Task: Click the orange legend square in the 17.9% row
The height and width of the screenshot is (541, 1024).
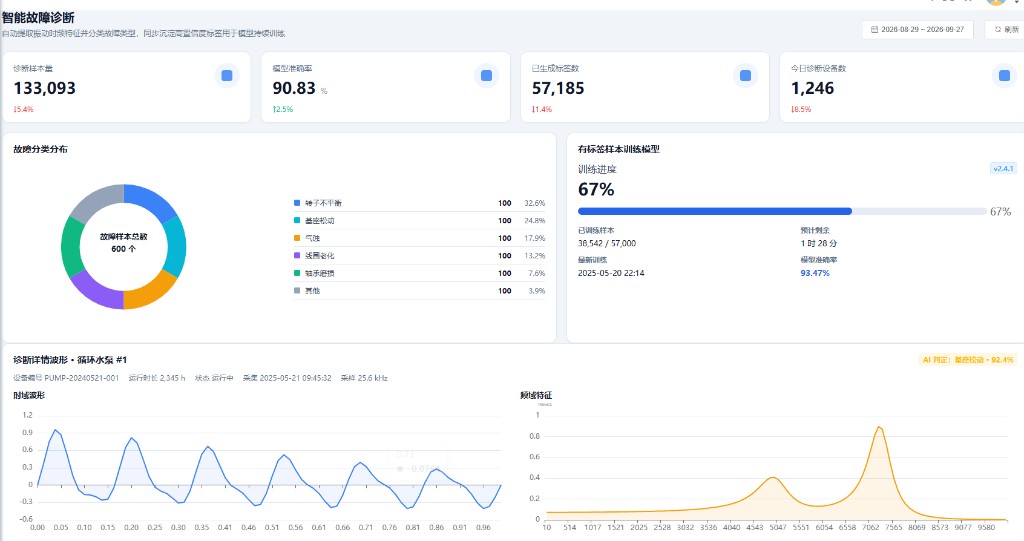Action: (297, 238)
